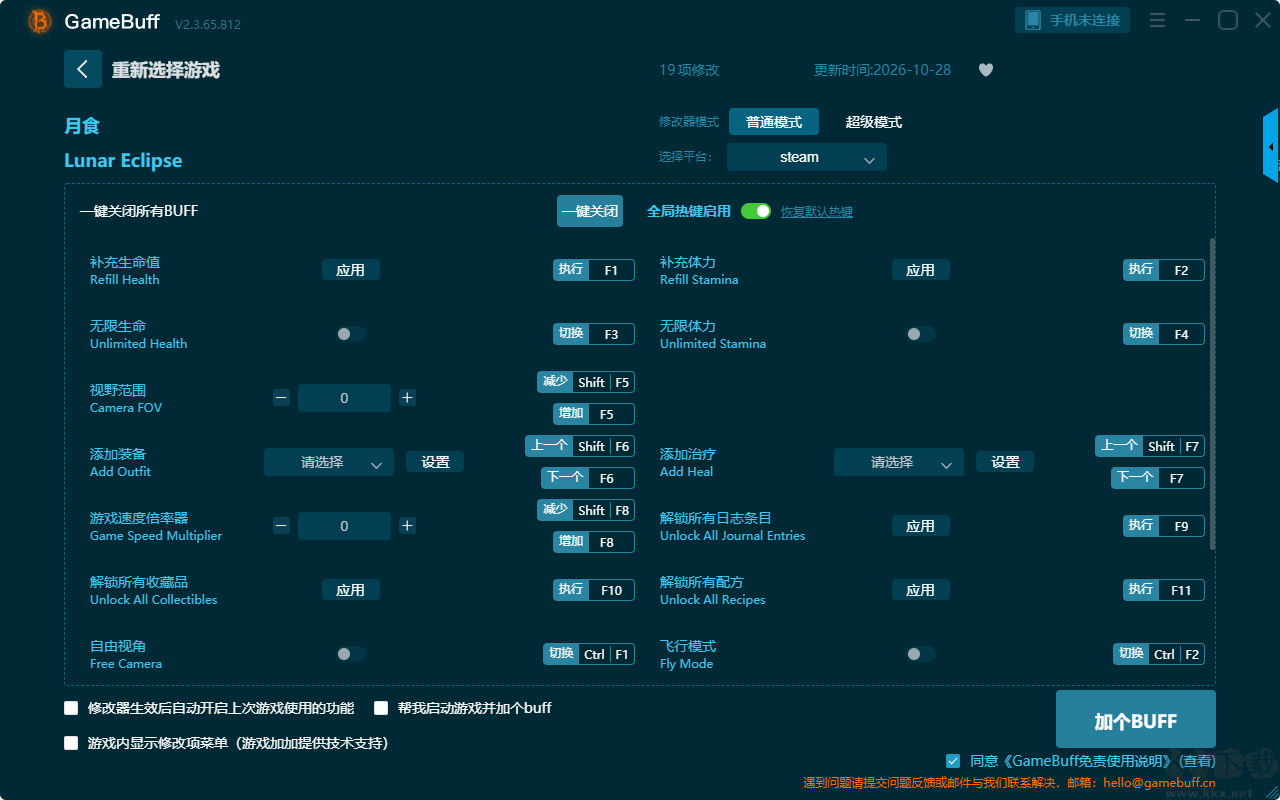Click the vertical scrollbar of cheat list

click(1213, 393)
